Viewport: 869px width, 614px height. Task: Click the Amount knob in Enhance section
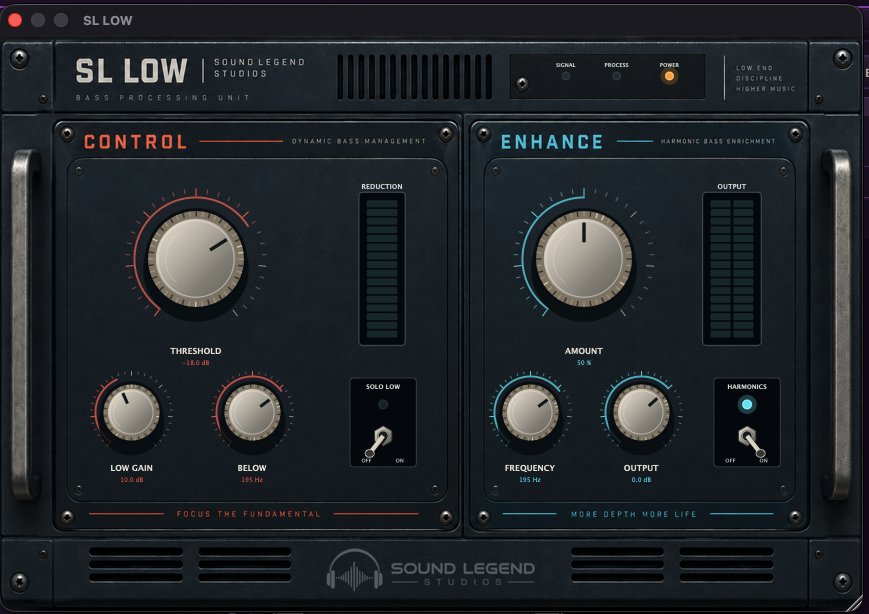pos(584,259)
